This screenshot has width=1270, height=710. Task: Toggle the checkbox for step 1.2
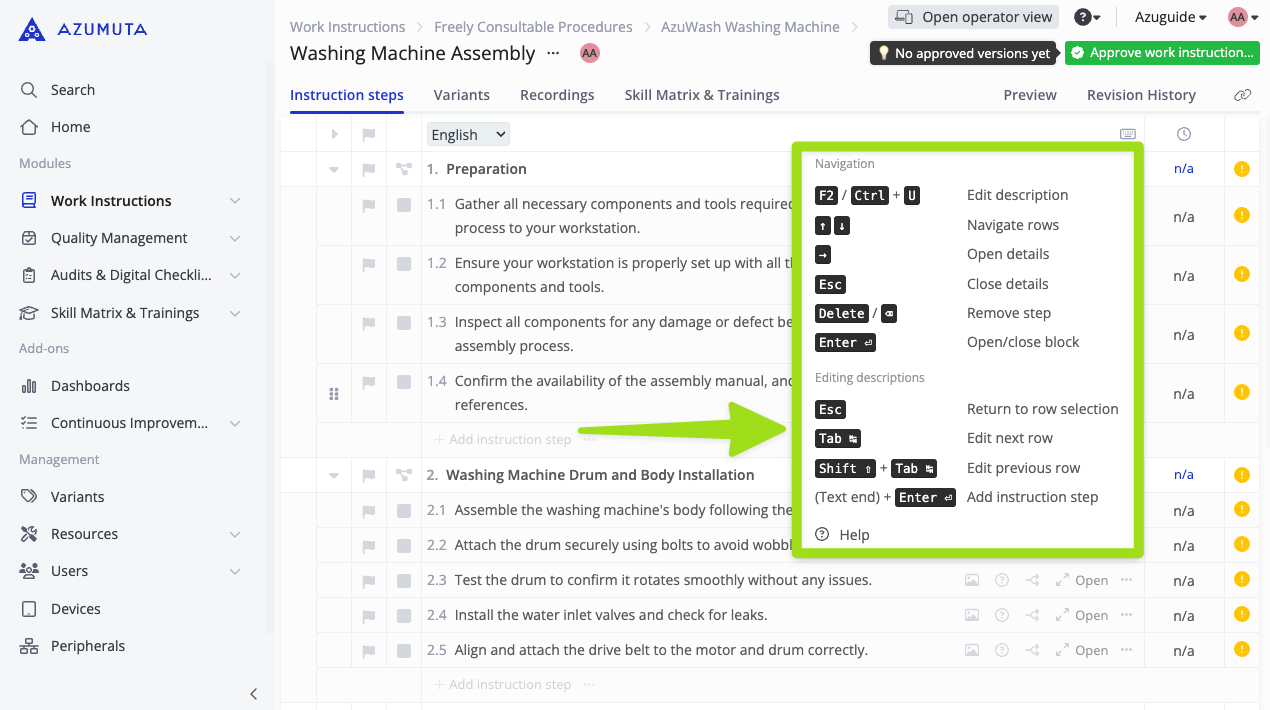point(404,264)
